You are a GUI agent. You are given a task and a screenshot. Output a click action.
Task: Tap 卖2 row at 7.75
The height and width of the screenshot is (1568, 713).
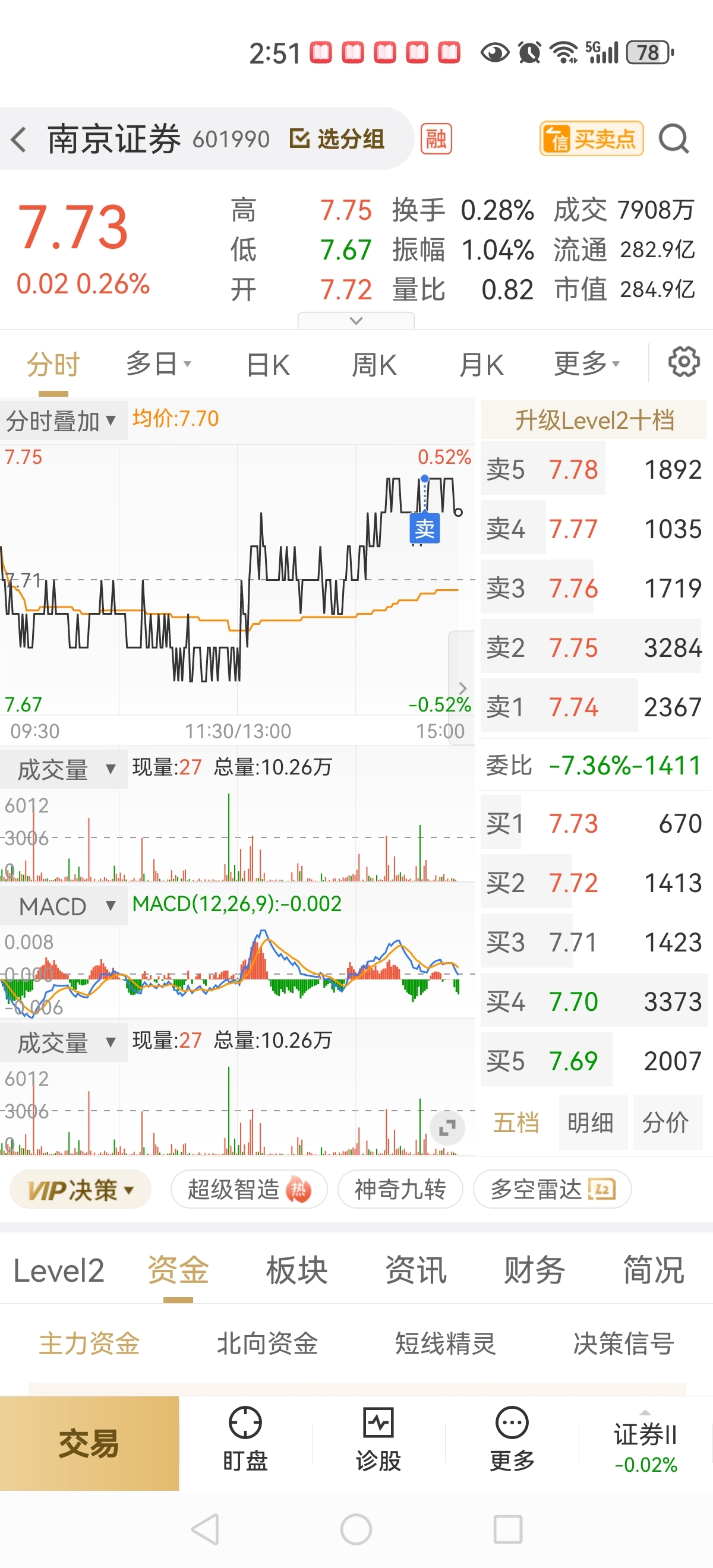tap(594, 647)
